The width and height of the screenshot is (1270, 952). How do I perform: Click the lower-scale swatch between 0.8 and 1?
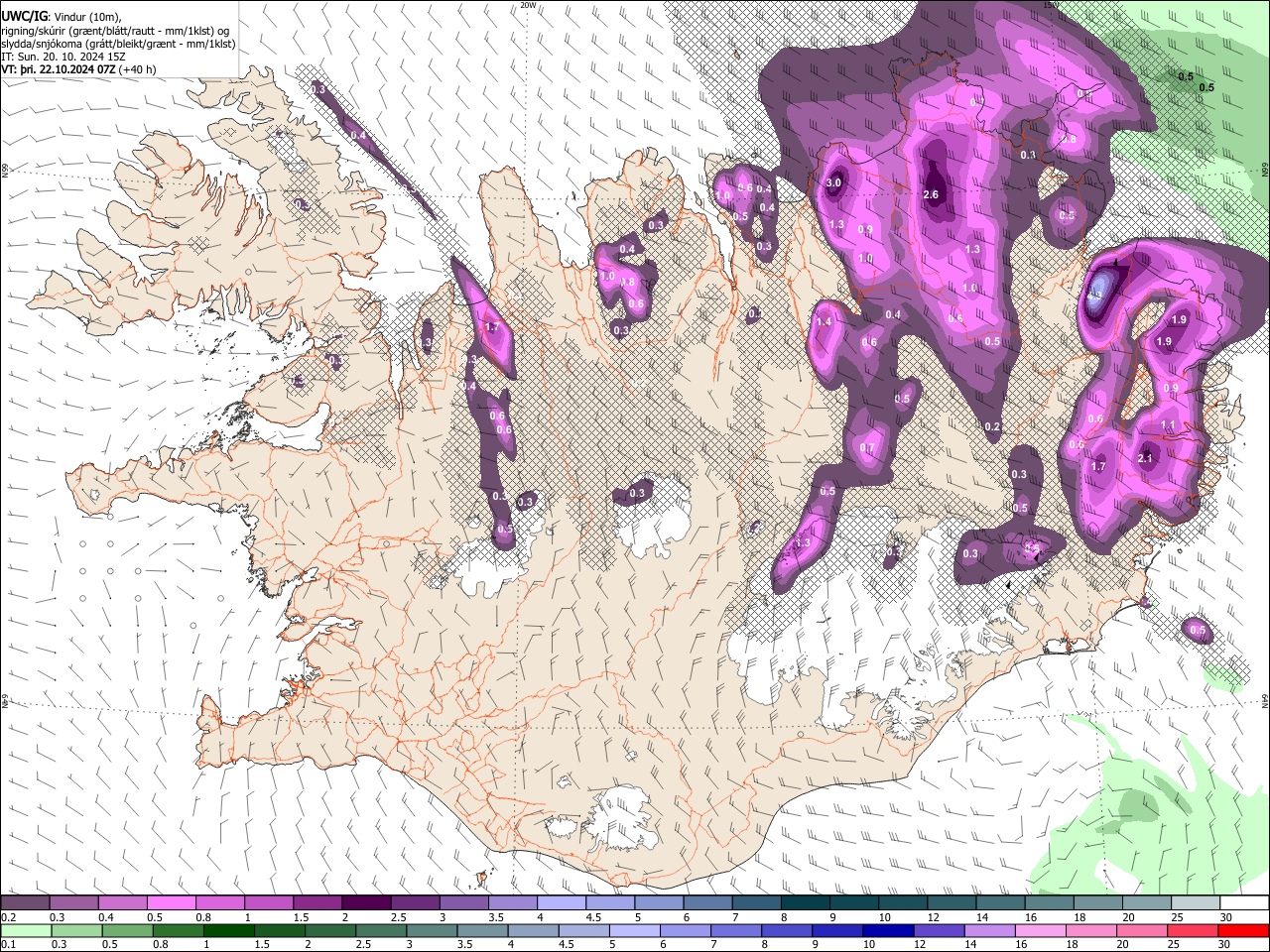point(178,931)
